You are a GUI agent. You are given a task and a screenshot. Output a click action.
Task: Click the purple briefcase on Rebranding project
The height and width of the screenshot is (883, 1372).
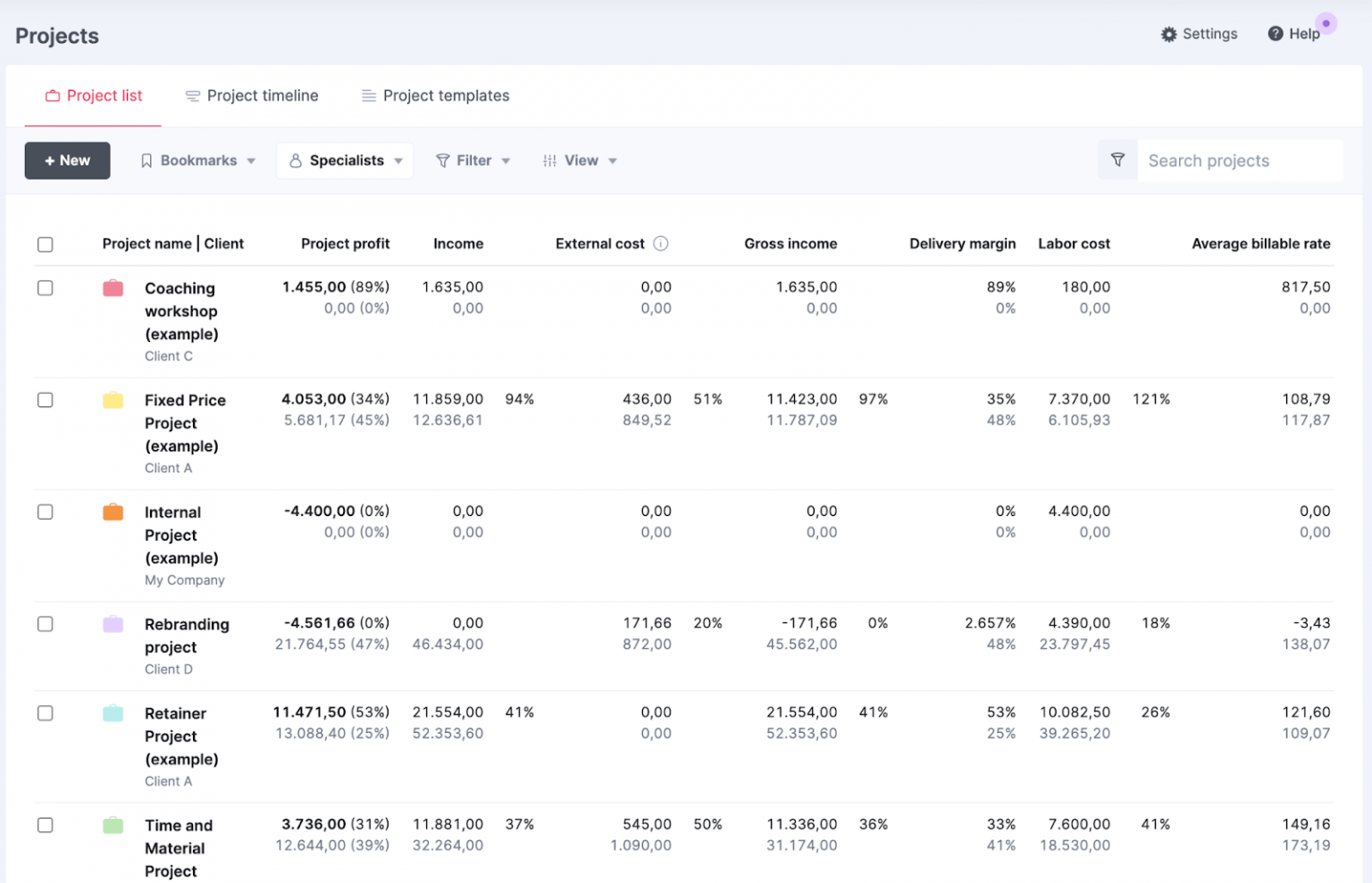(113, 624)
